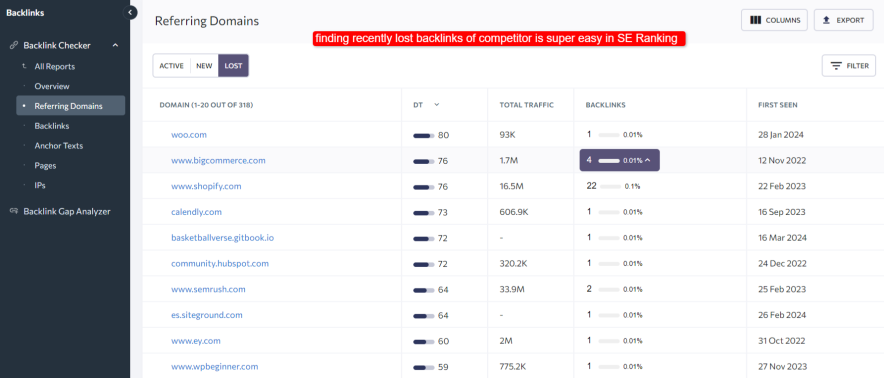Click the DOMAIN column header
This screenshot has width=884, height=378.
pos(206,105)
